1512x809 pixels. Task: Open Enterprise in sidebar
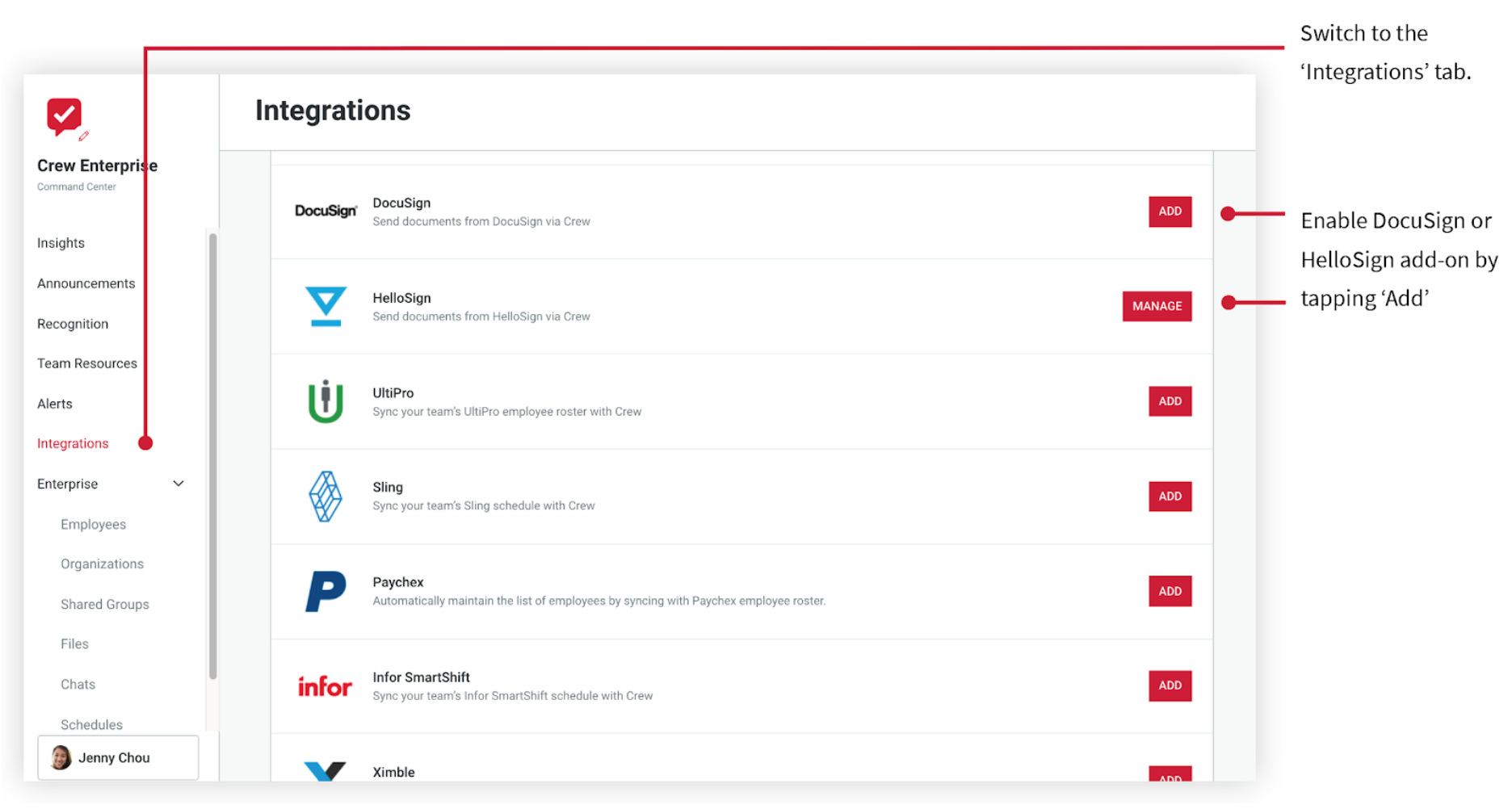pos(67,484)
